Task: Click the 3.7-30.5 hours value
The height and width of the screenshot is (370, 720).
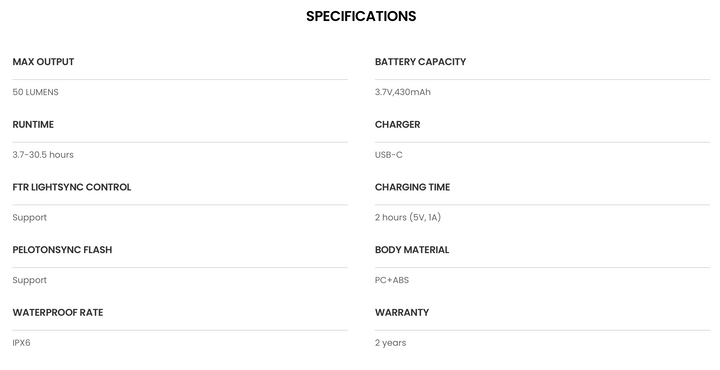Action: 43,155
